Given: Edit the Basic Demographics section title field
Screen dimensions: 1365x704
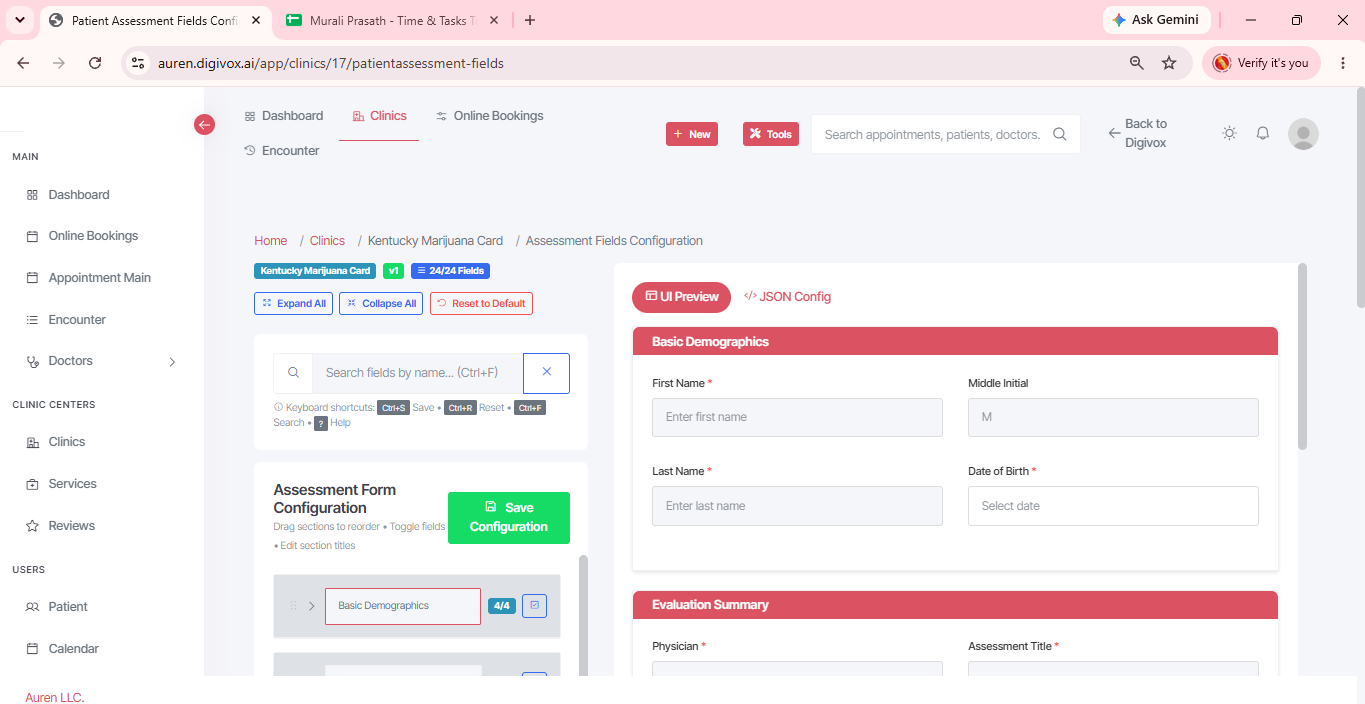Looking at the screenshot, I should pyautogui.click(x=403, y=606).
